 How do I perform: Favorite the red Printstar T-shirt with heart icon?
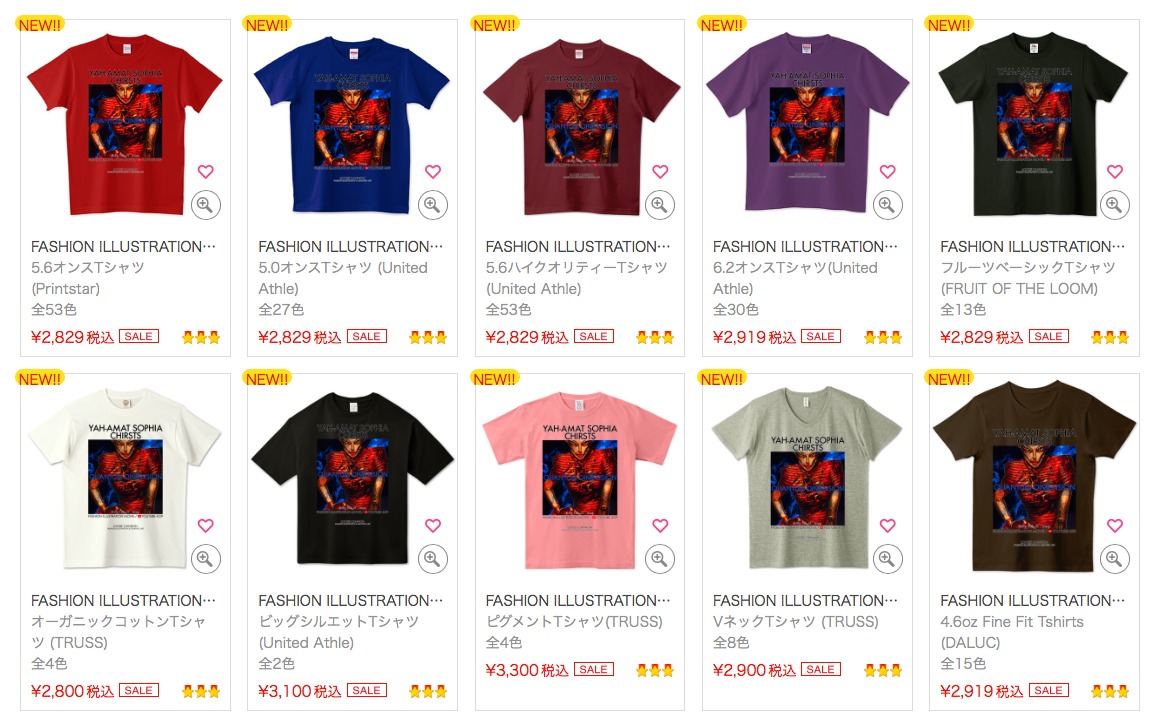[205, 172]
